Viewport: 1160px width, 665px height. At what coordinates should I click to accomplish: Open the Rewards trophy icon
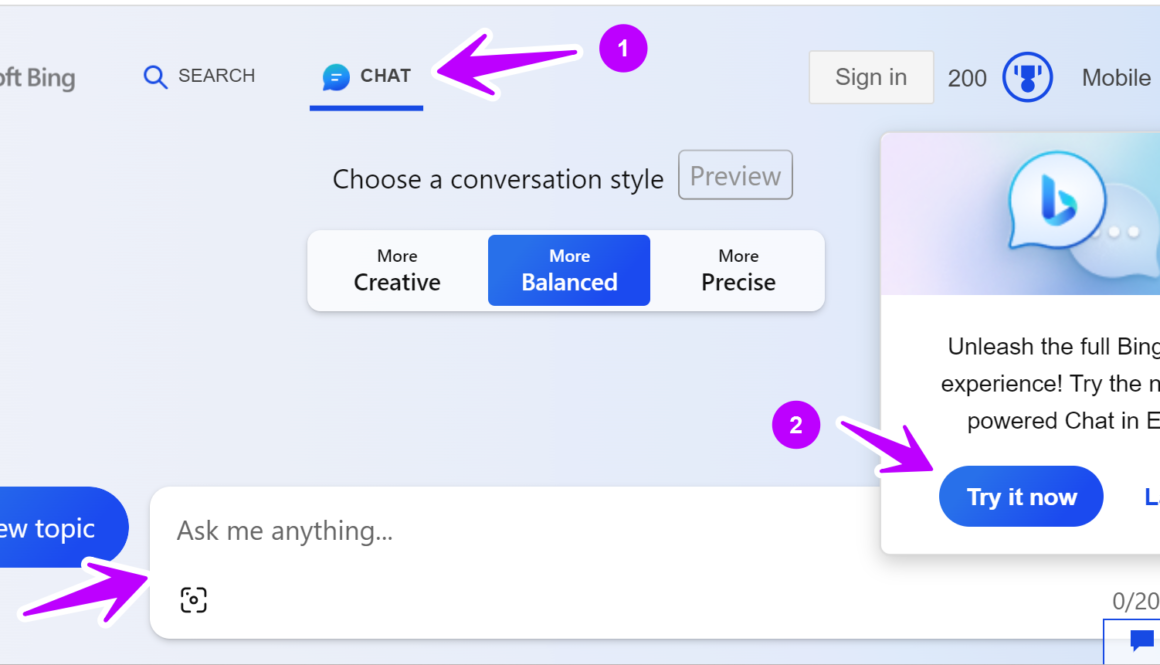tap(1027, 78)
